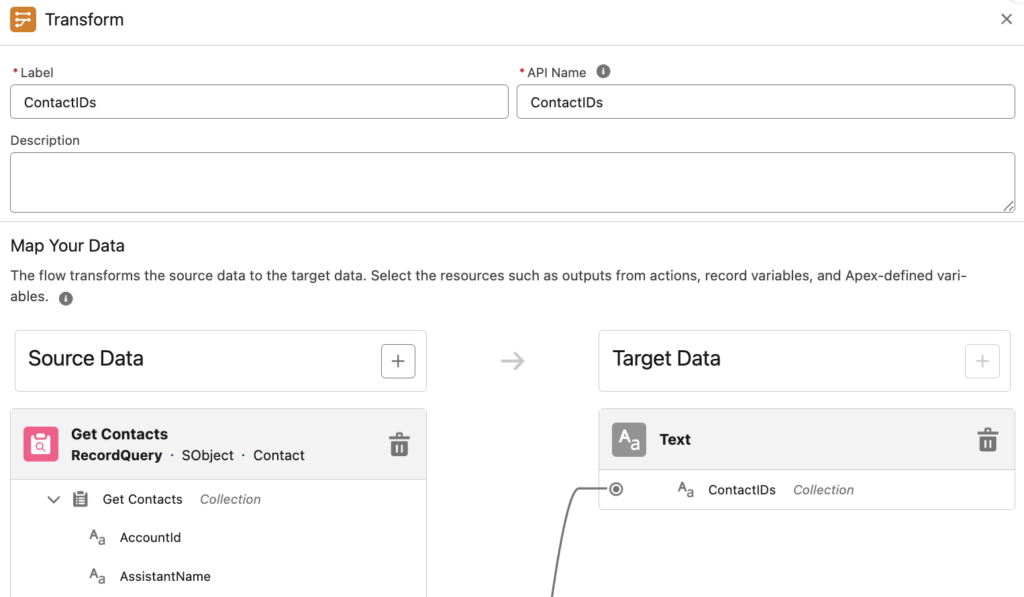Click the RecordQuery label text
This screenshot has height=597, width=1024.
[x=116, y=455]
